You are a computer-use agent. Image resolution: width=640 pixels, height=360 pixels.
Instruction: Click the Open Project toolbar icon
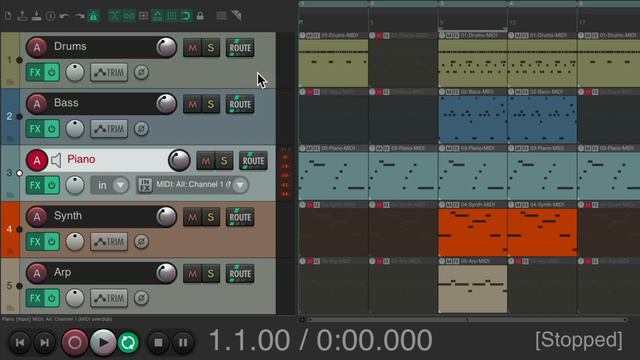(x=22, y=16)
